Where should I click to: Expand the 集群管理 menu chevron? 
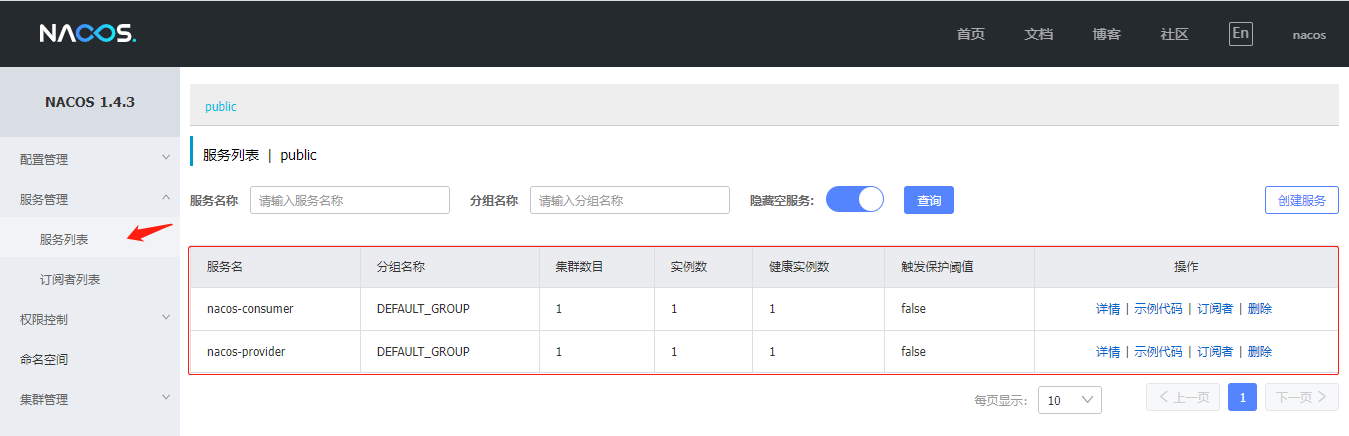point(166,398)
